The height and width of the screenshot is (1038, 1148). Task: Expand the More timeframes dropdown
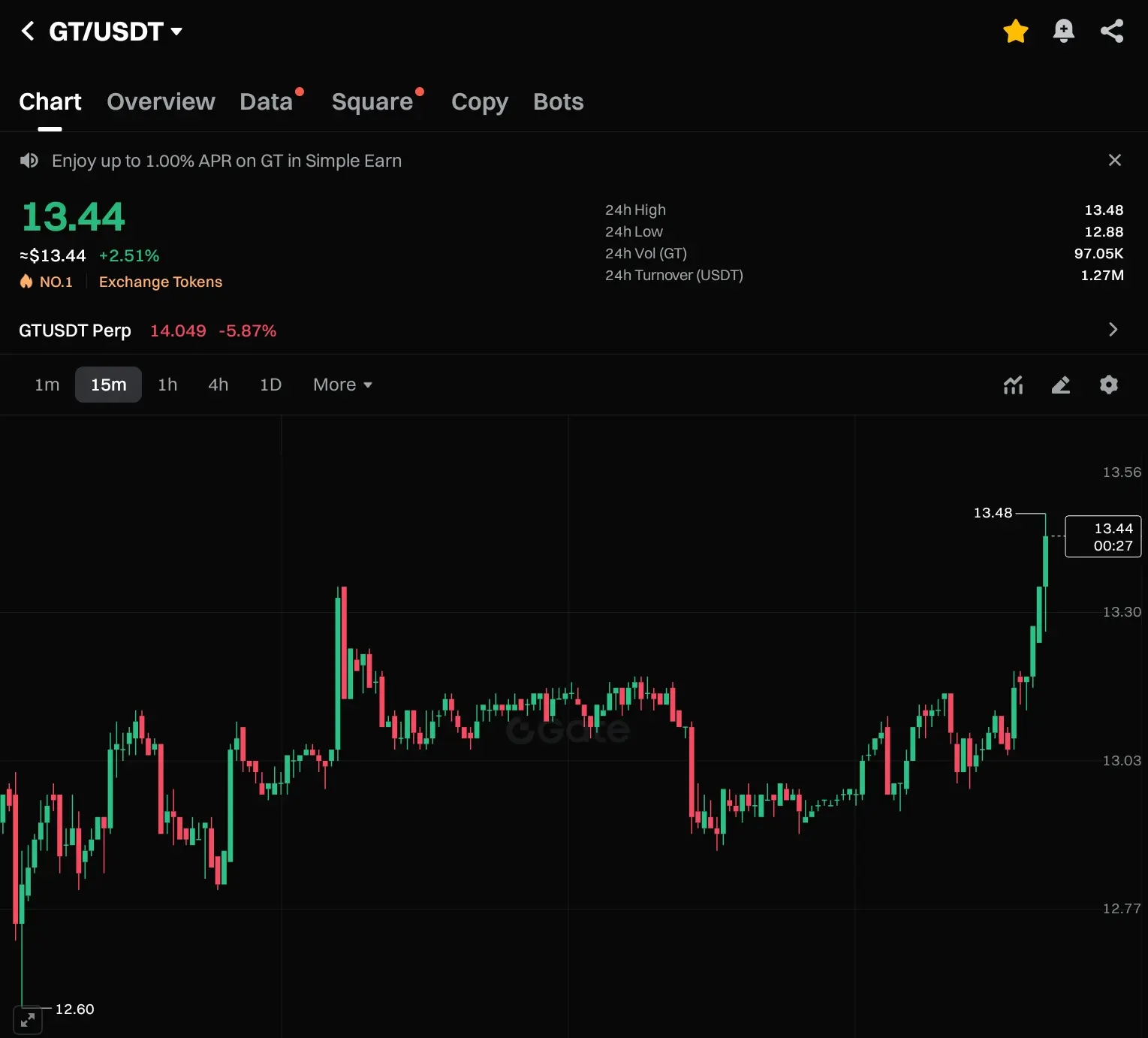[x=342, y=385]
